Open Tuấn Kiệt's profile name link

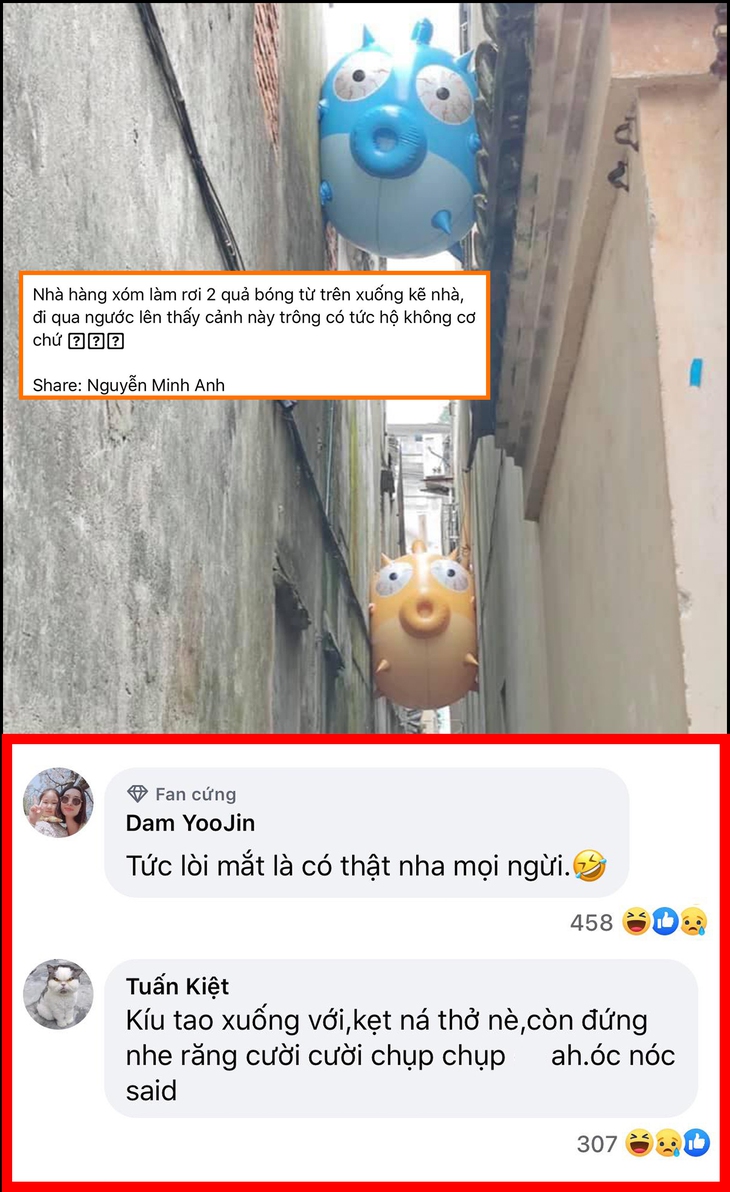[177, 986]
